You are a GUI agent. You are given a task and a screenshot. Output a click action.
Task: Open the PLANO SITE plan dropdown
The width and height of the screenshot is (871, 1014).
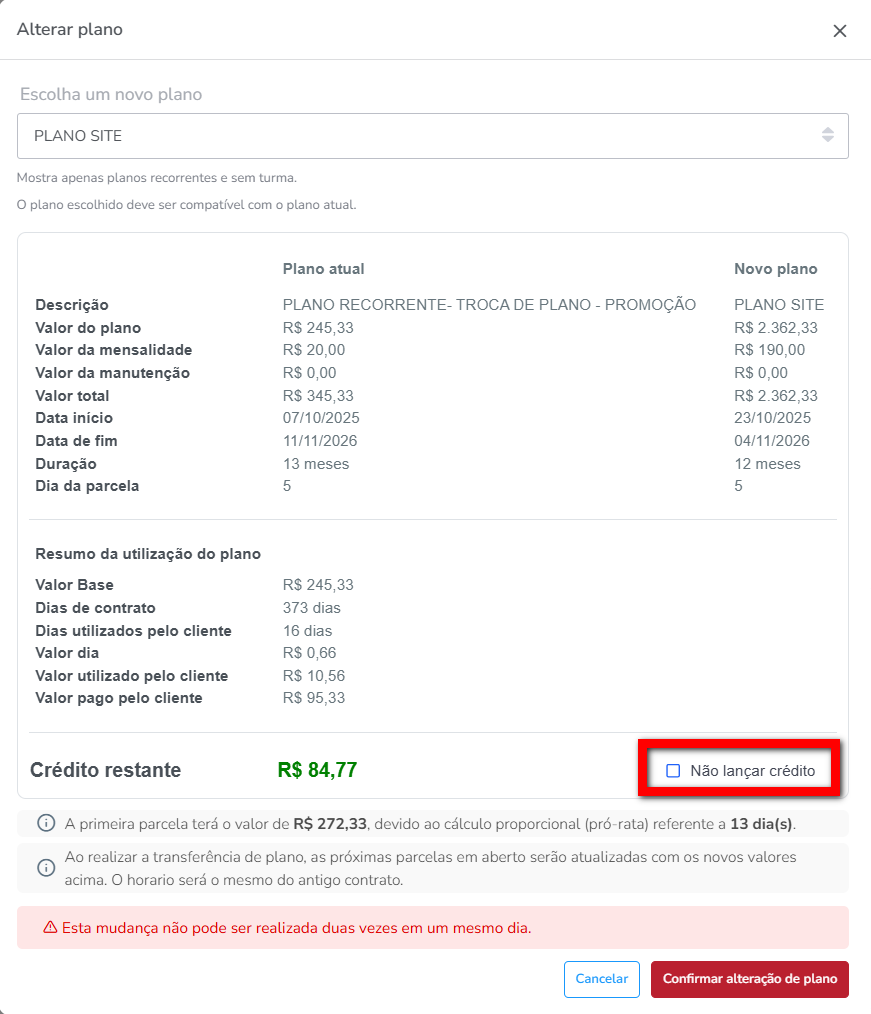[432, 135]
